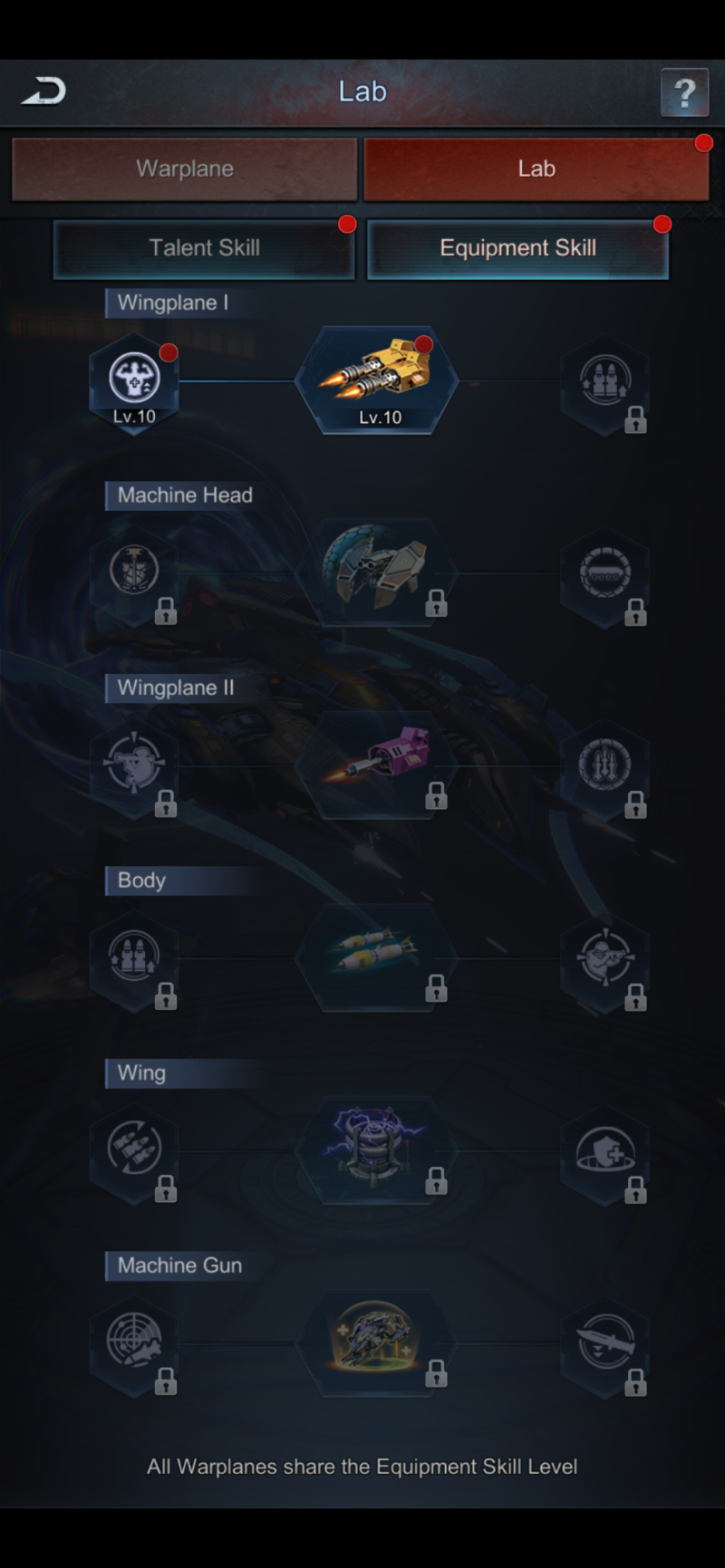This screenshot has height=1568, width=725.
Task: Open the Lv.10 muscle body skill
Action: pos(134,383)
